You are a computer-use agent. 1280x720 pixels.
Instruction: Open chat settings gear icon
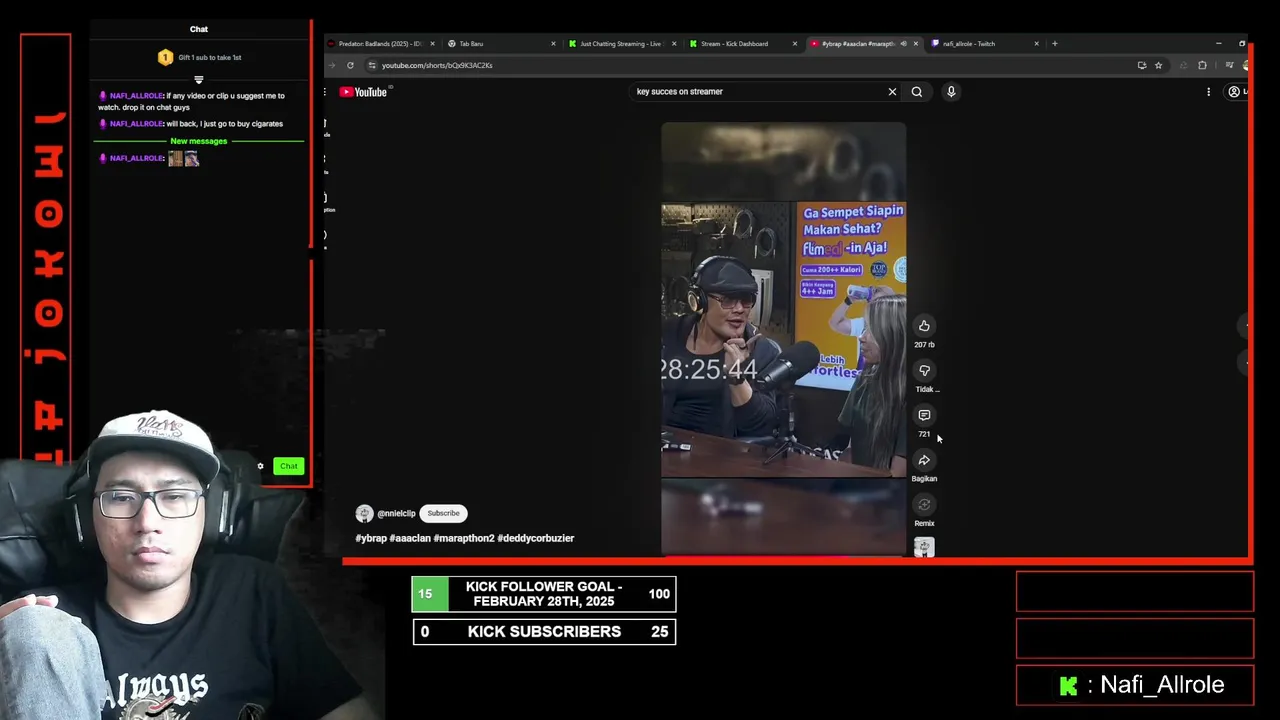[260, 466]
